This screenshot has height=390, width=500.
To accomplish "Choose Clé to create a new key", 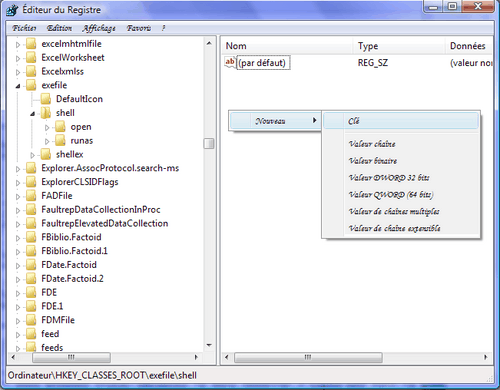I will tap(401, 121).
